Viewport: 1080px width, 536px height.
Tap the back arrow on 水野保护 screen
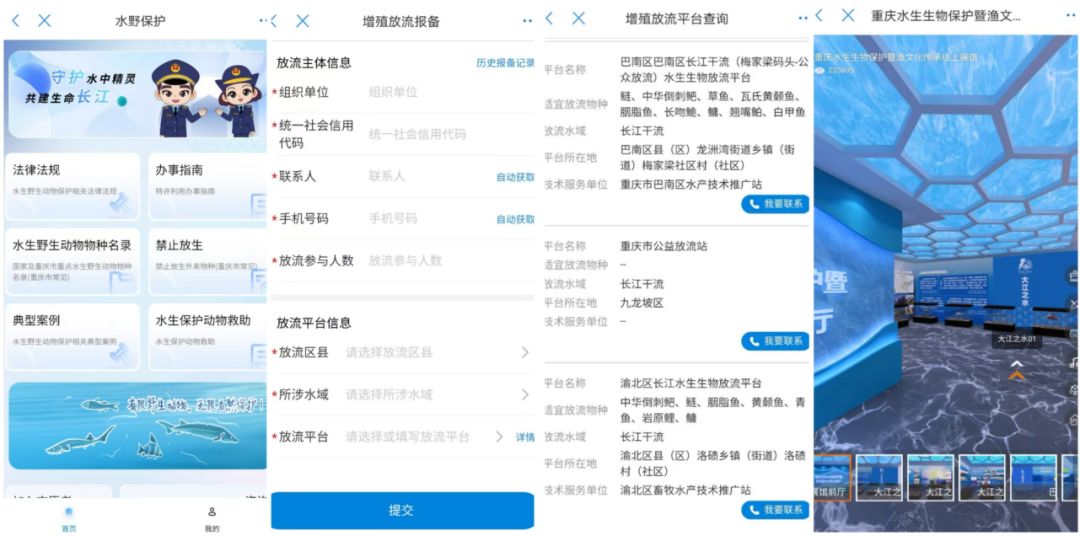click(15, 20)
